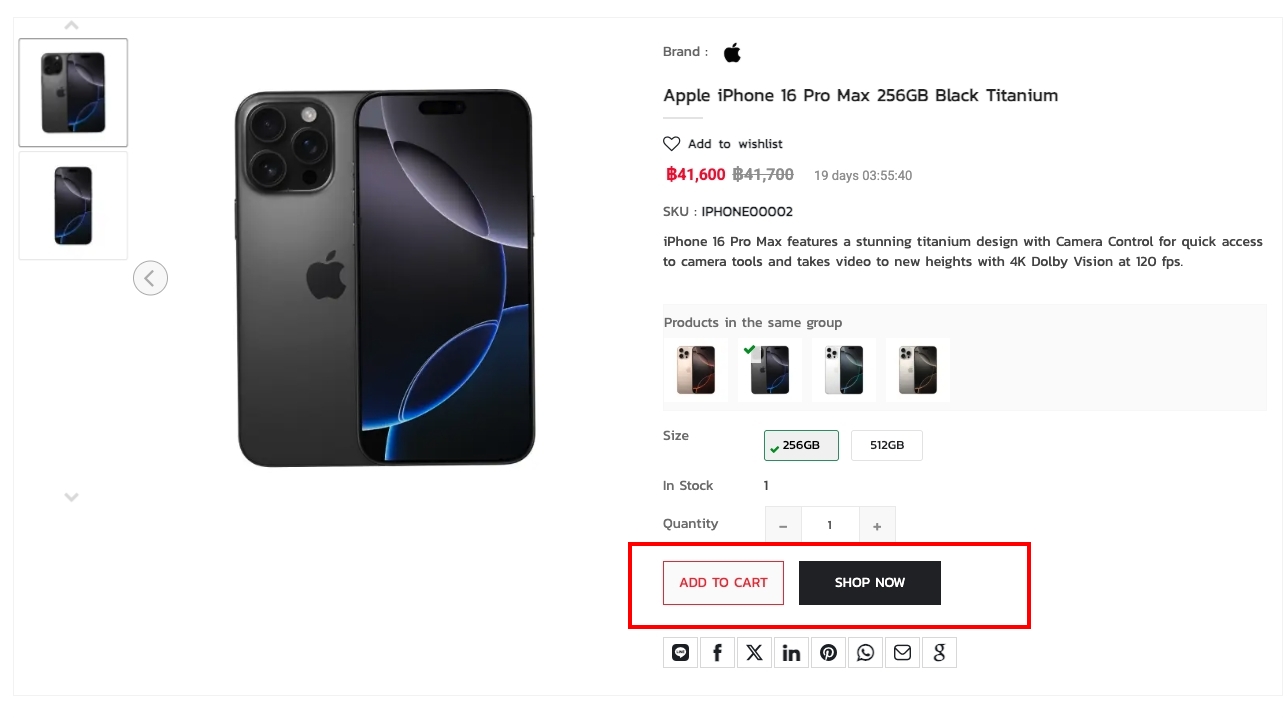
Task: Share product on Facebook
Action: (718, 653)
